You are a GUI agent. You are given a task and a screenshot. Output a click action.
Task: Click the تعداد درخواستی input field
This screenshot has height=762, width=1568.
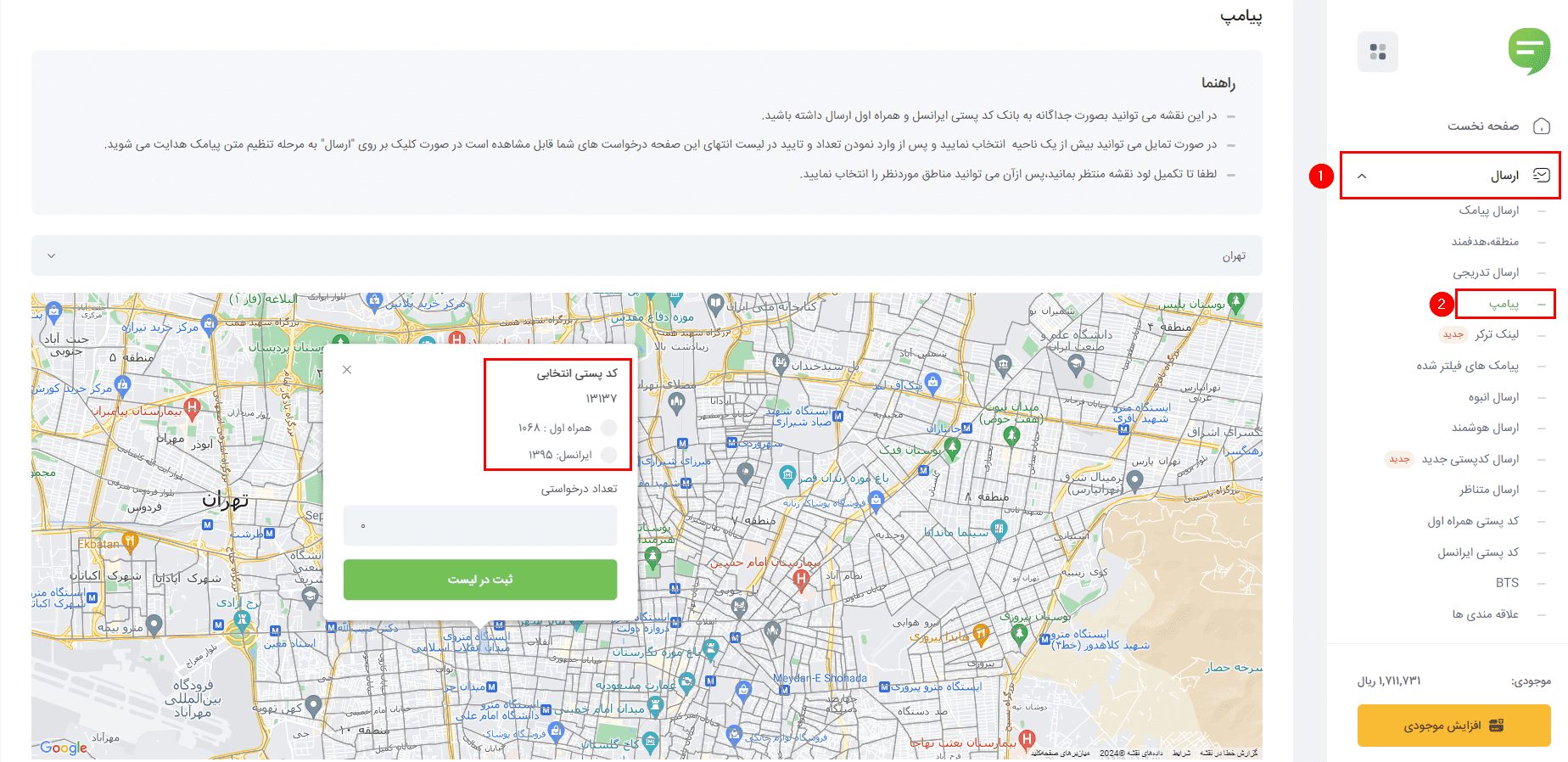tap(480, 525)
